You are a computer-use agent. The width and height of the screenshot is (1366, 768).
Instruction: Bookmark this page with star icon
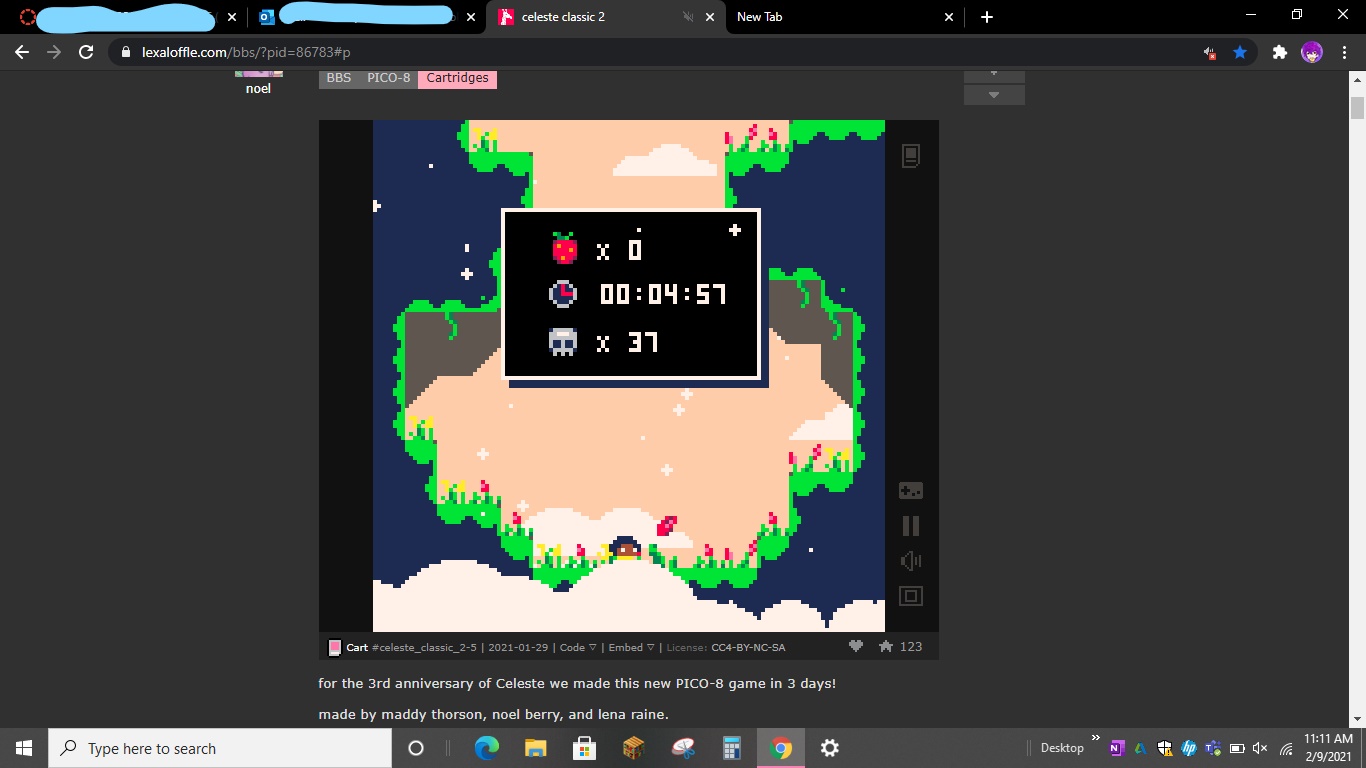click(x=1240, y=52)
